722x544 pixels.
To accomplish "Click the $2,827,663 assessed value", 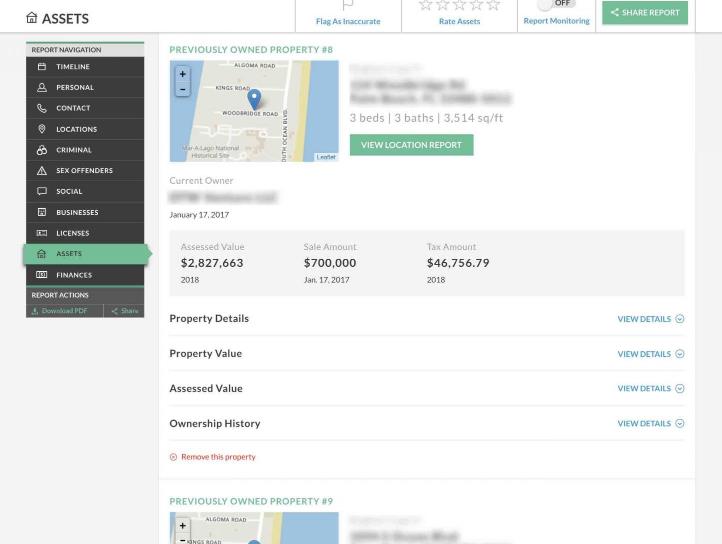I will click(x=212, y=263).
